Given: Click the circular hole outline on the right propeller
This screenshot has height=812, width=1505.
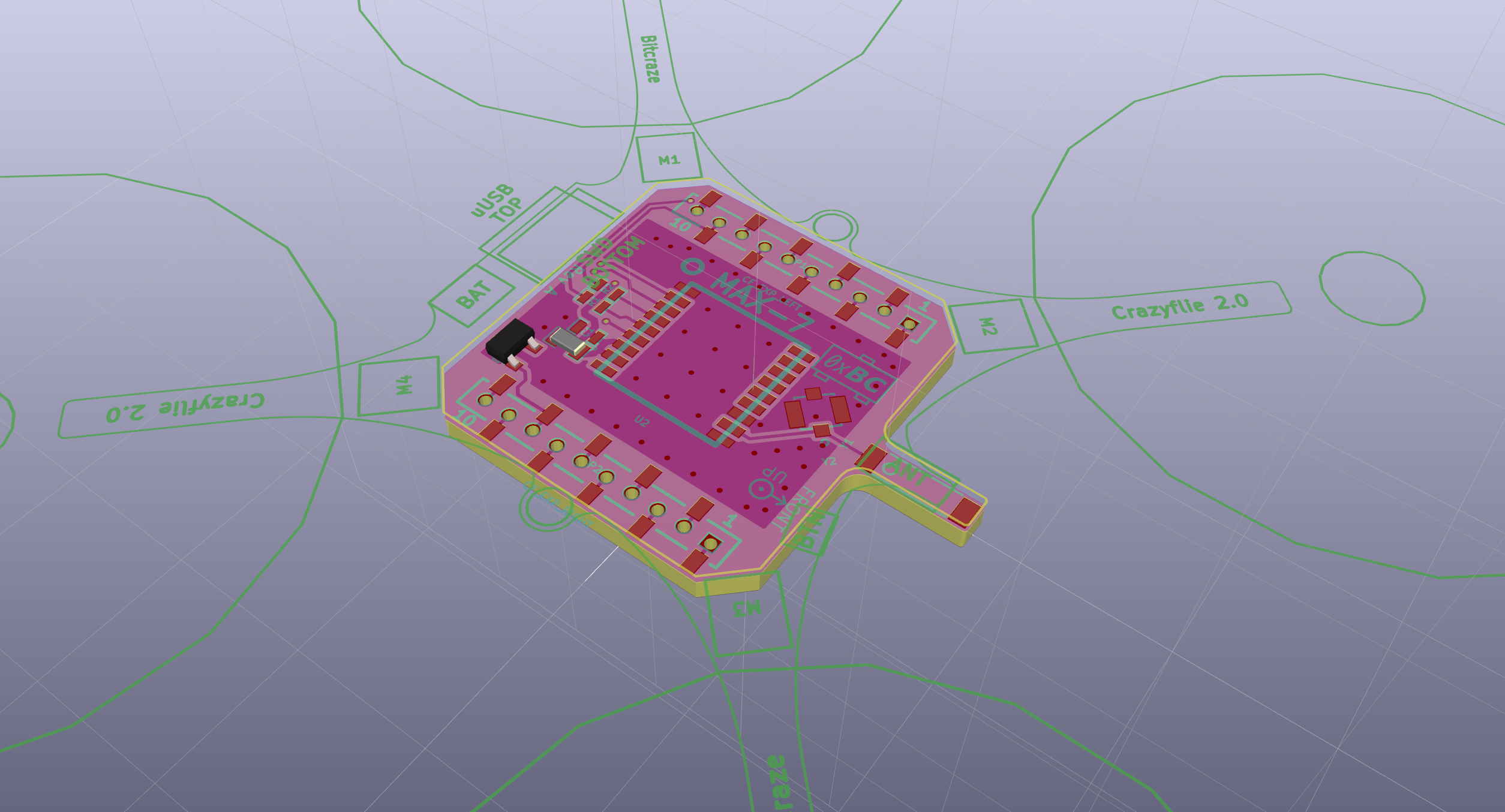Looking at the screenshot, I should point(1372,288).
